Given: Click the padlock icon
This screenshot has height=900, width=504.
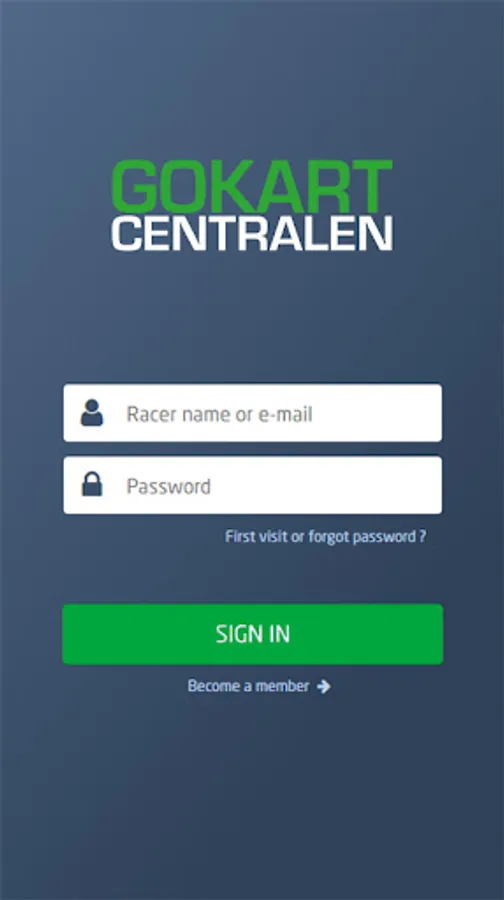Looking at the screenshot, I should coord(92,484).
